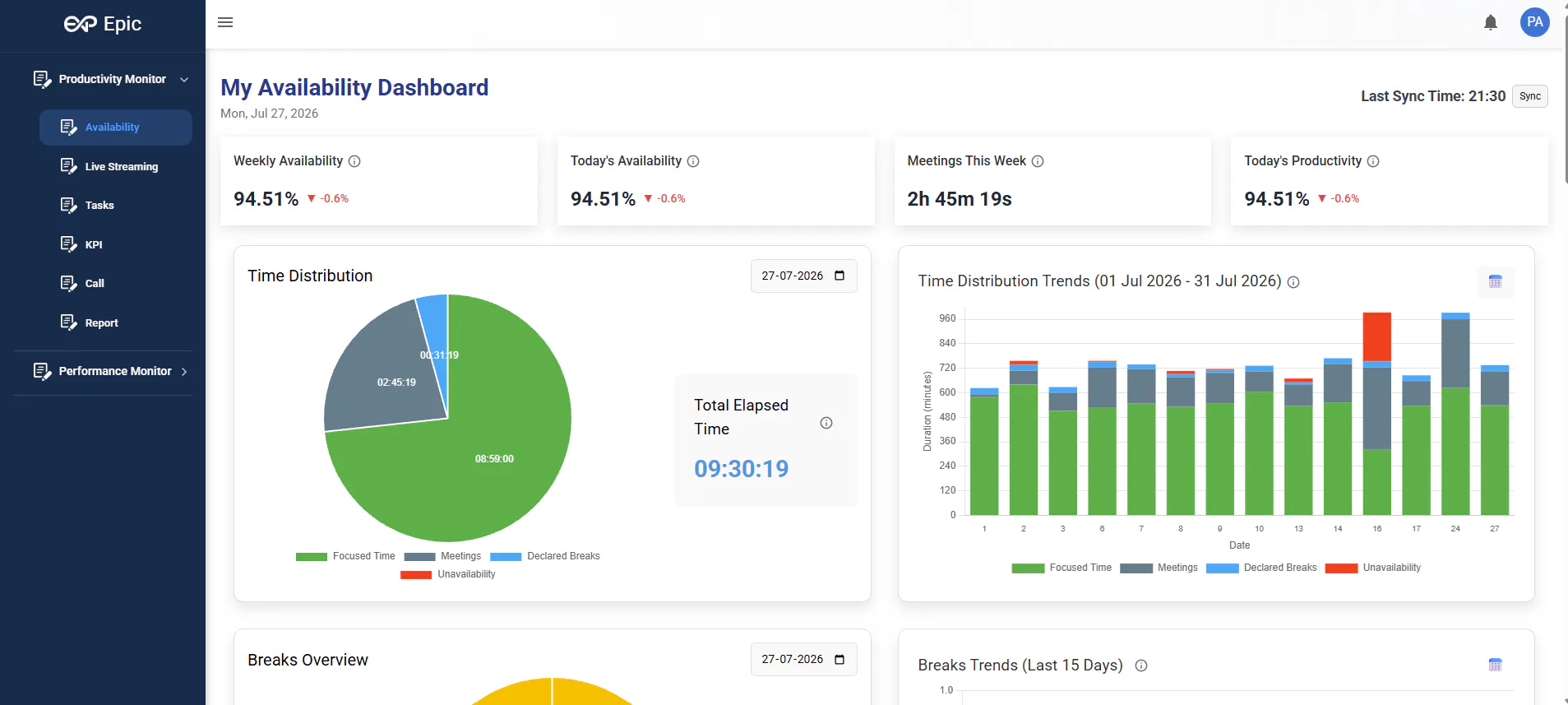
Task: Click the Weekly Availability 94.51% value
Action: pyautogui.click(x=266, y=199)
